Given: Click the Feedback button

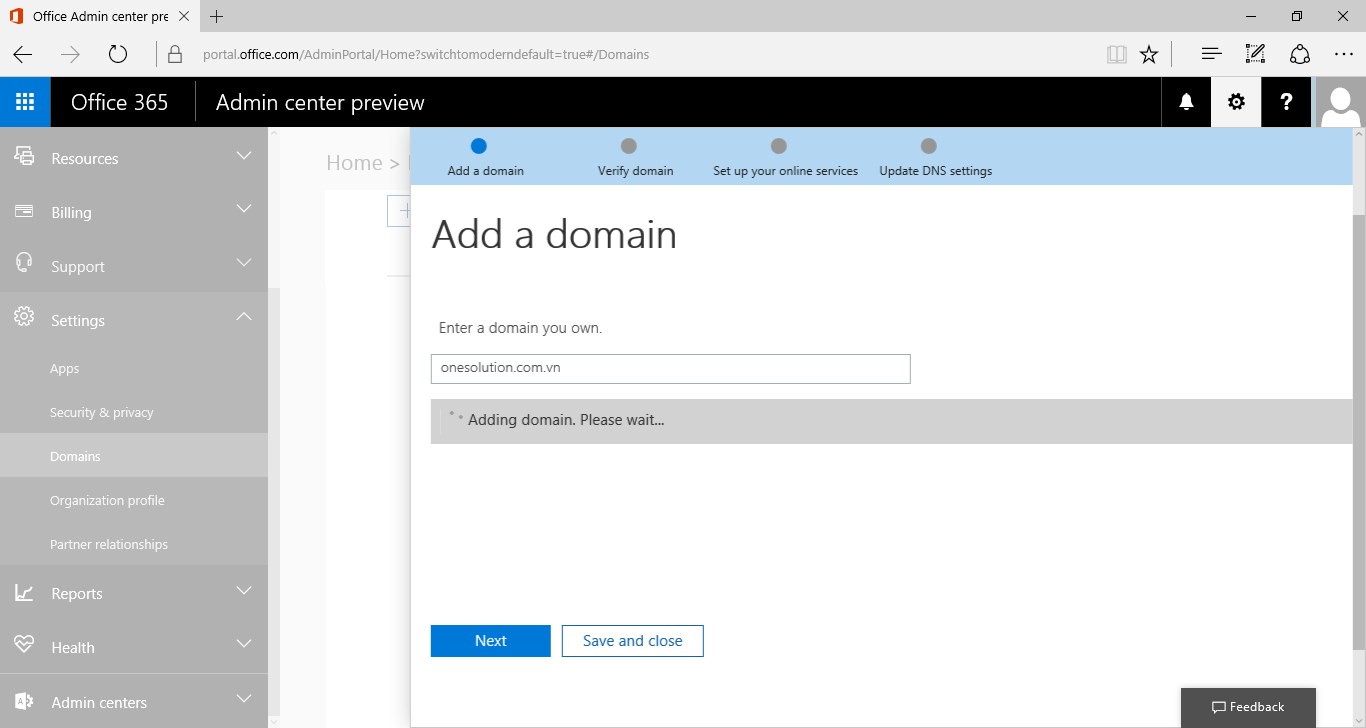Looking at the screenshot, I should [x=1248, y=707].
